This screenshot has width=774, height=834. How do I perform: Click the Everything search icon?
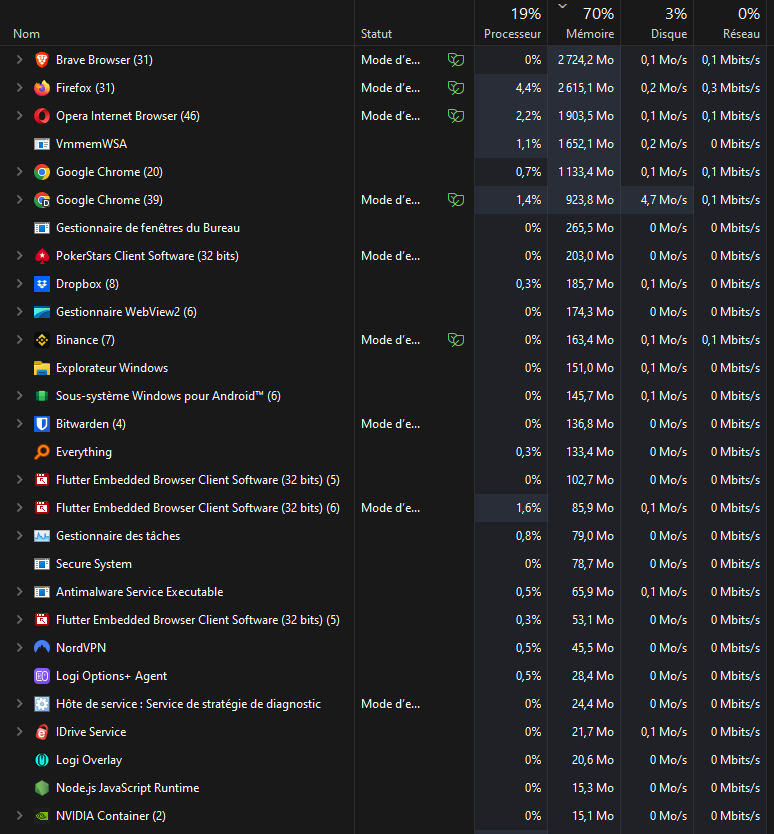coord(42,452)
